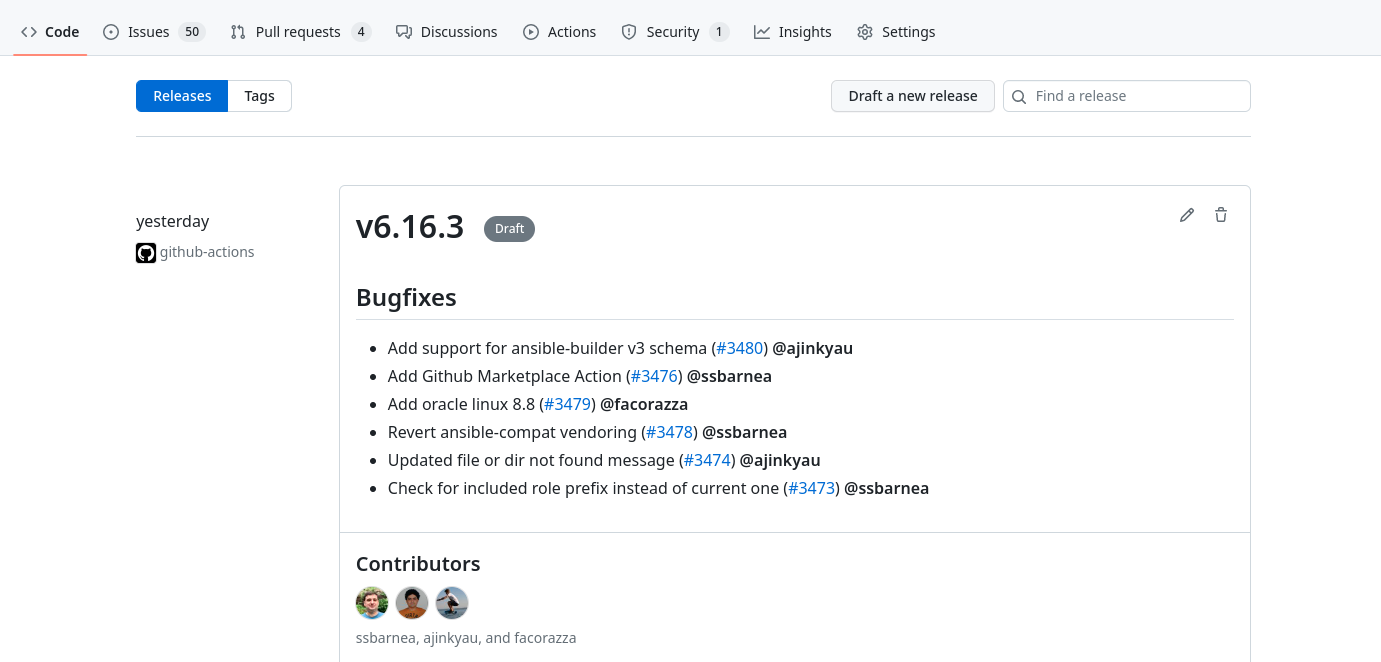This screenshot has height=662, width=1381.
Task: Click @ajinkyau mention on ansible-builder line
Action: pos(812,348)
